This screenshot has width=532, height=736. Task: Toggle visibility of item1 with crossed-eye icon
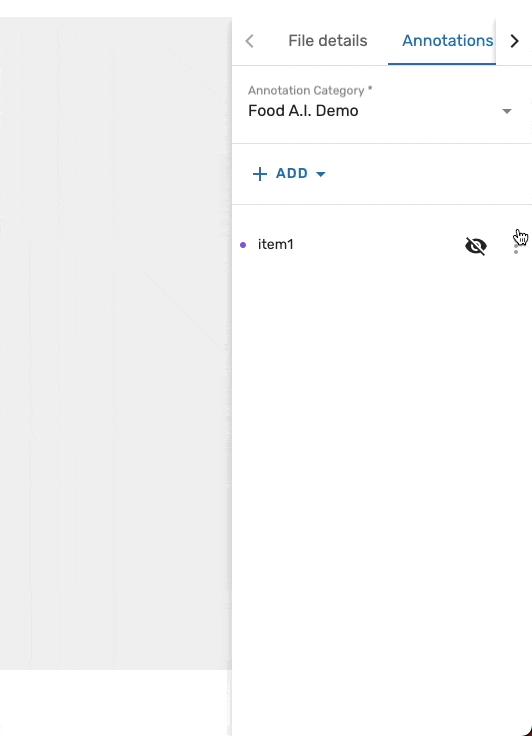point(476,245)
